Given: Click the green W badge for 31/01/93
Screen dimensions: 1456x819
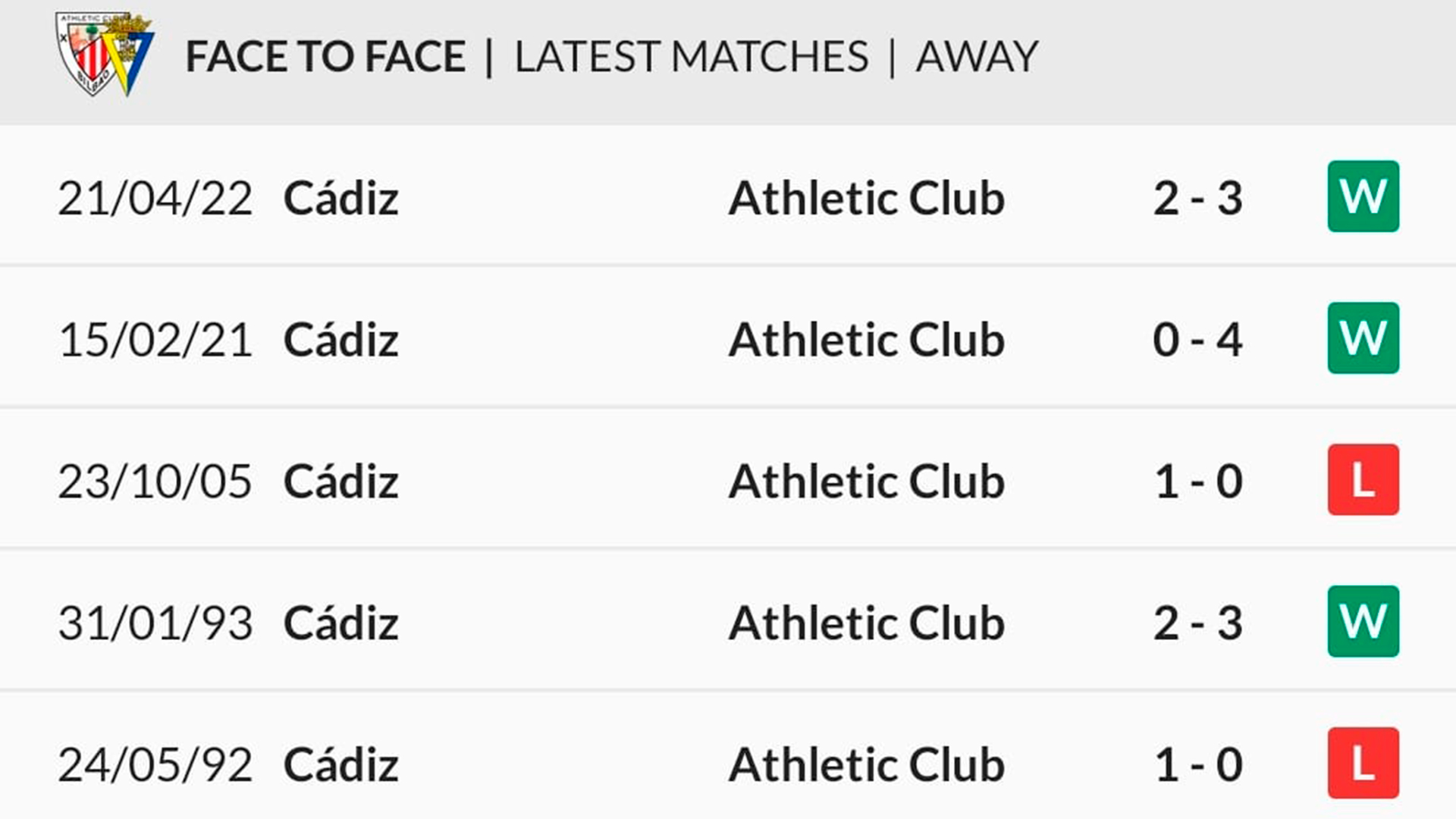Looking at the screenshot, I should click(x=1363, y=622).
